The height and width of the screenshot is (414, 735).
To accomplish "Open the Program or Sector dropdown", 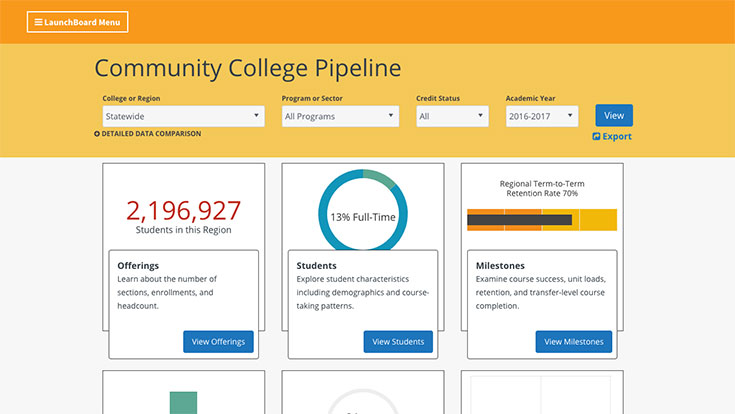I will click(x=340, y=116).
